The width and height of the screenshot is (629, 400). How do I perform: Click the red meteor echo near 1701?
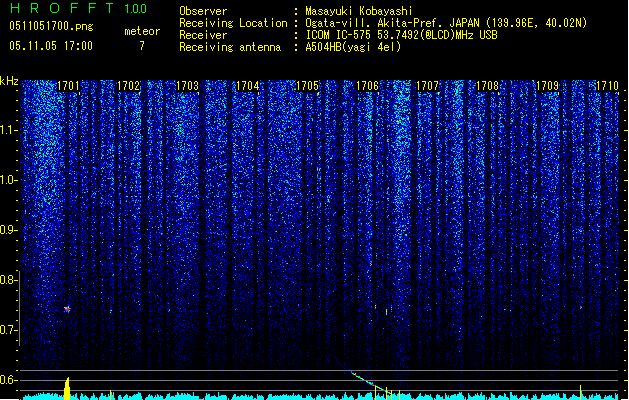click(x=67, y=309)
